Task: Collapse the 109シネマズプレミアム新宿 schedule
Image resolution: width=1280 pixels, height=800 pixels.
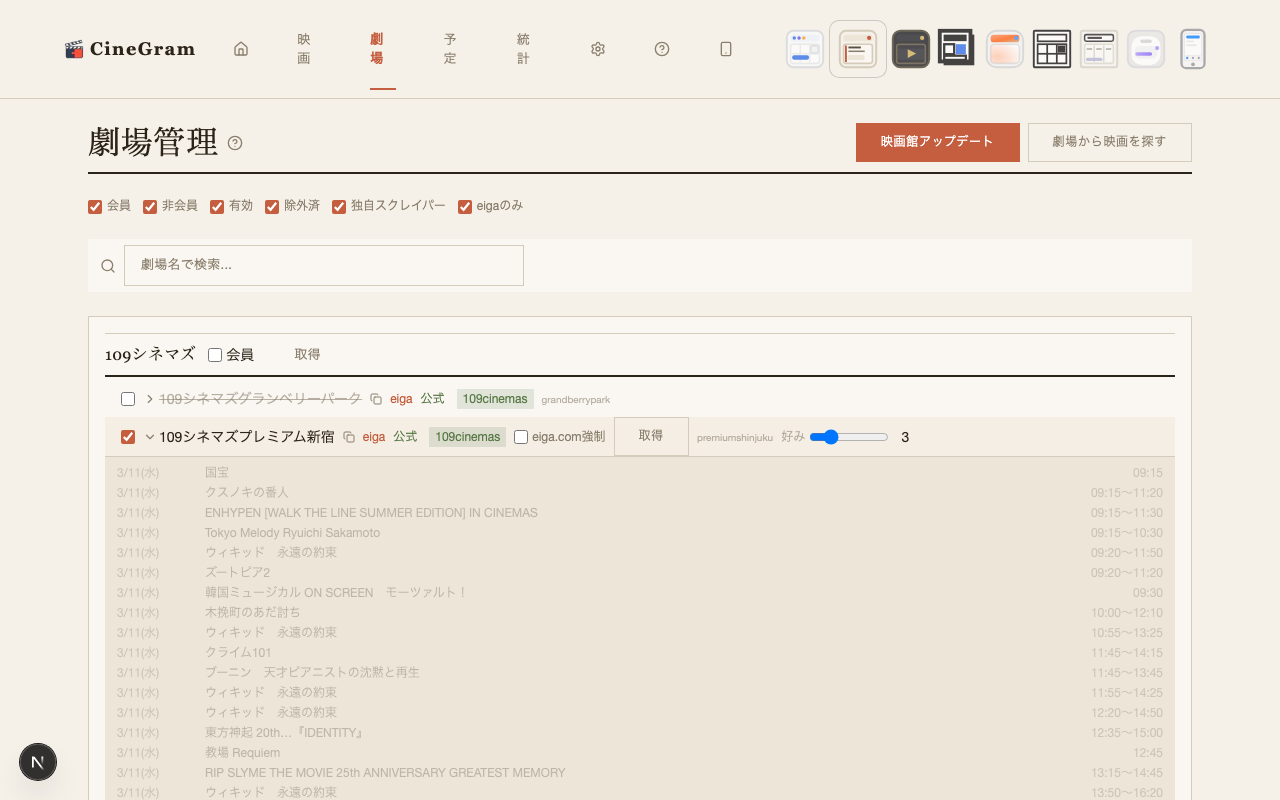Action: 150,437
